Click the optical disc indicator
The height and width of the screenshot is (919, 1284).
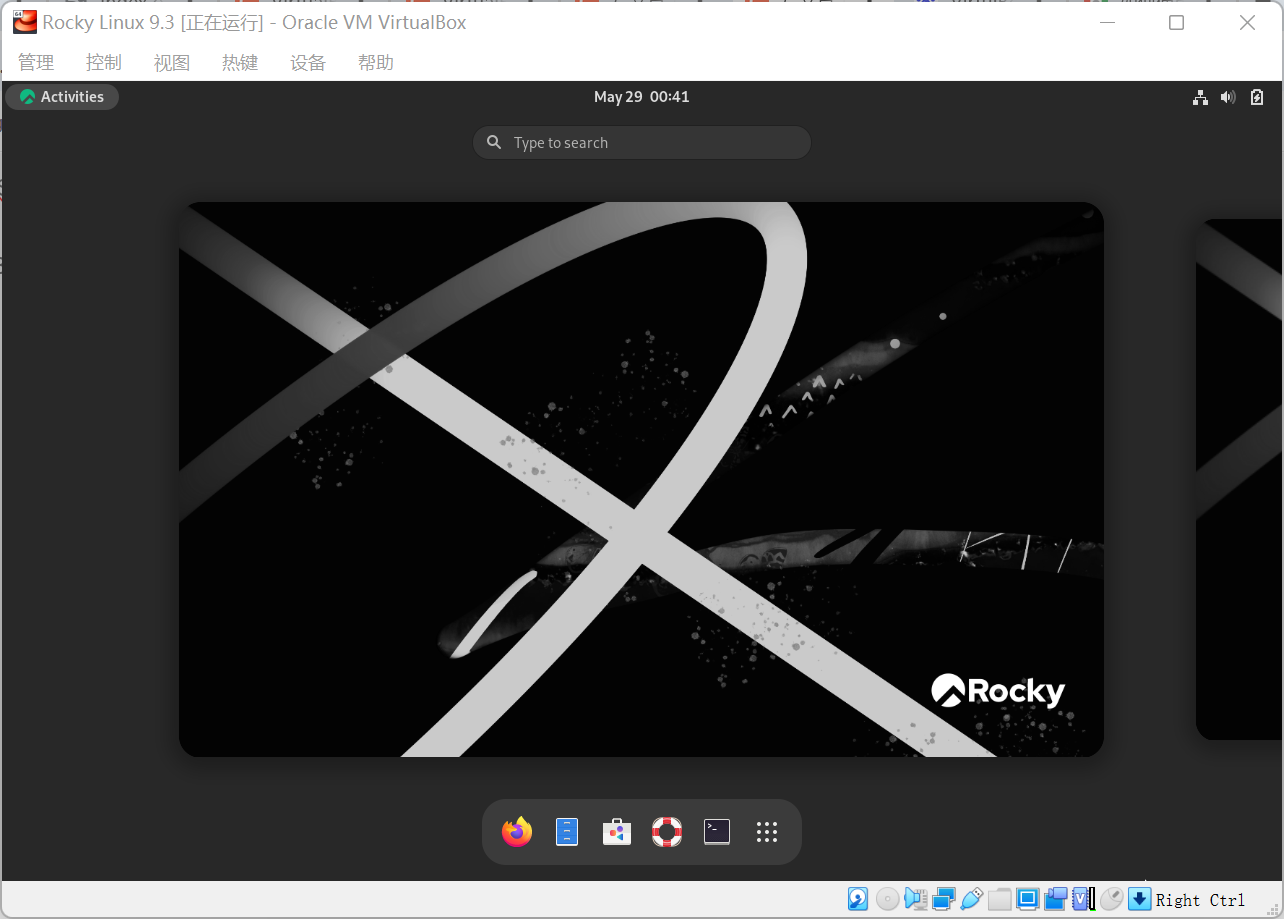887,899
